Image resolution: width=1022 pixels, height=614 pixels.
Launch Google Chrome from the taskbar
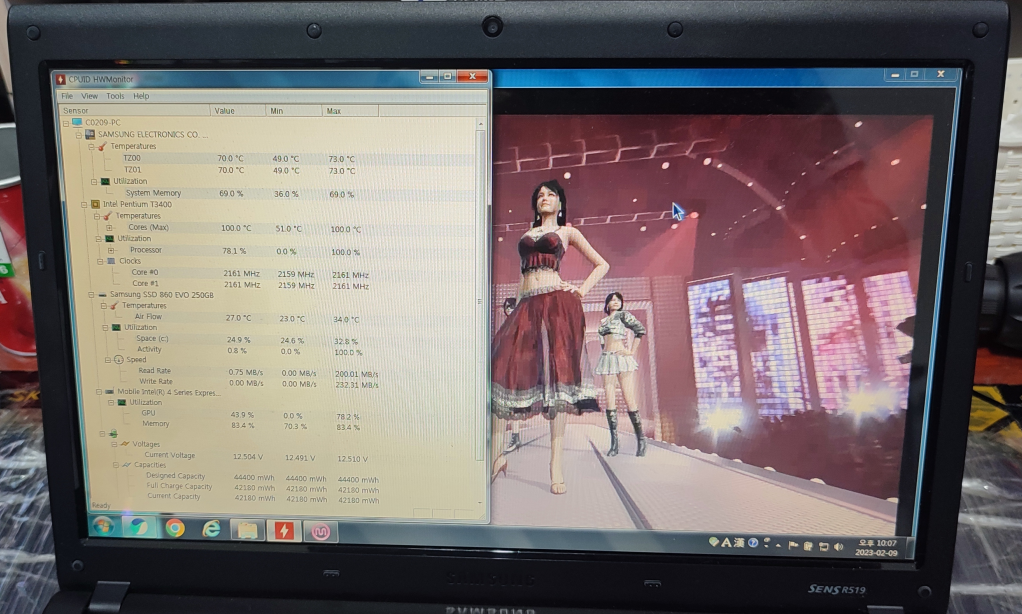tap(174, 527)
